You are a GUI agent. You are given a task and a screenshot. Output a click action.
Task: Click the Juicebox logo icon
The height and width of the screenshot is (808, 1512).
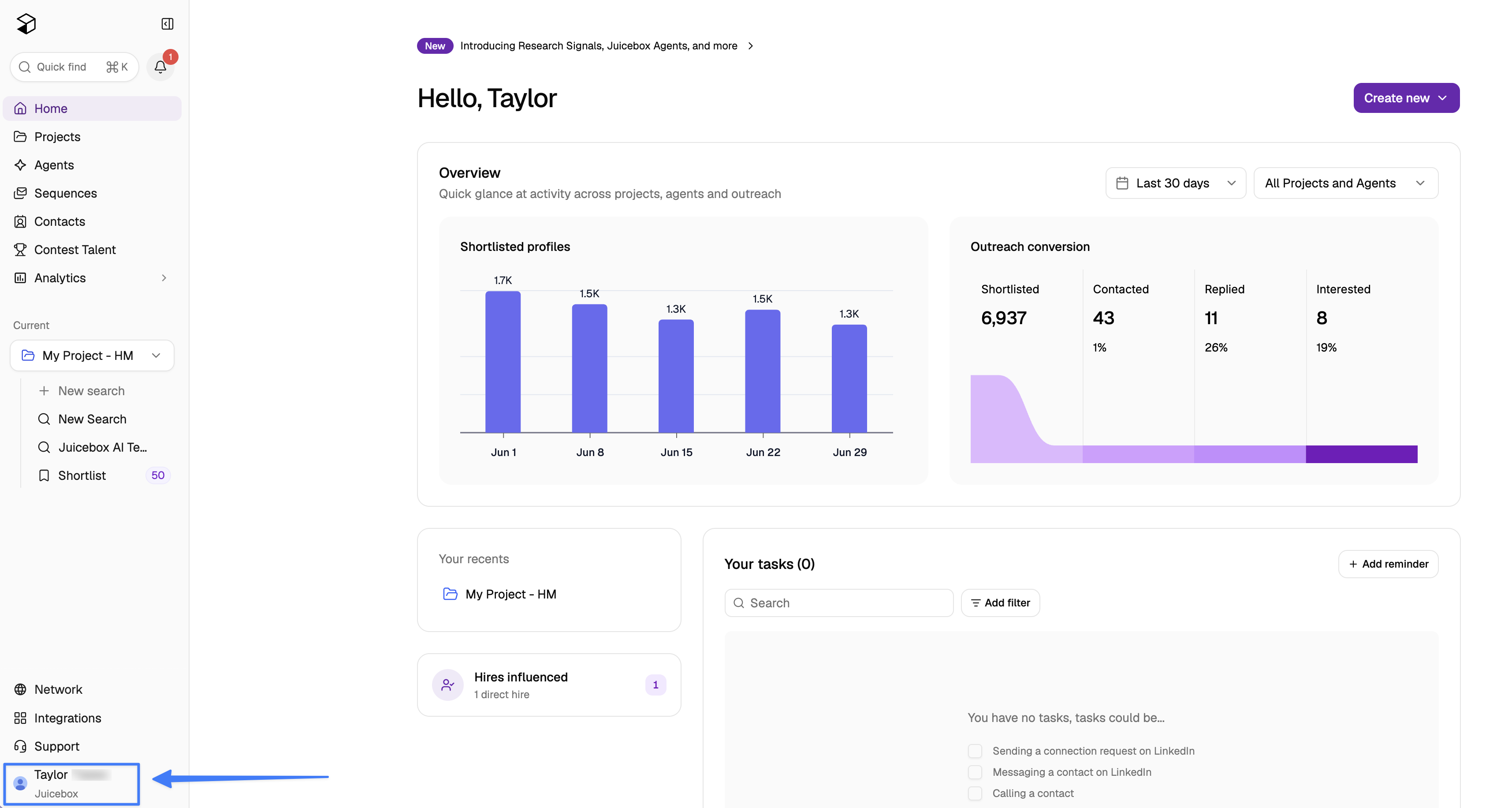pos(26,23)
